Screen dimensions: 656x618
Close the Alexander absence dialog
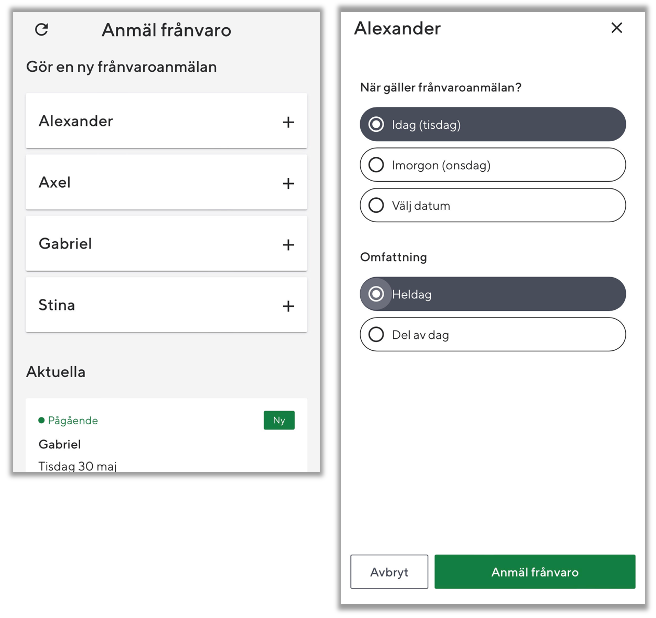tap(617, 28)
